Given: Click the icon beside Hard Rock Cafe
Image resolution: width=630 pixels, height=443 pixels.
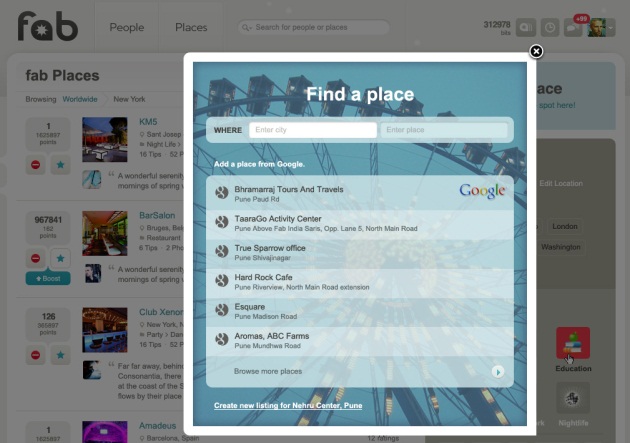Looking at the screenshot, I should click(x=221, y=281).
